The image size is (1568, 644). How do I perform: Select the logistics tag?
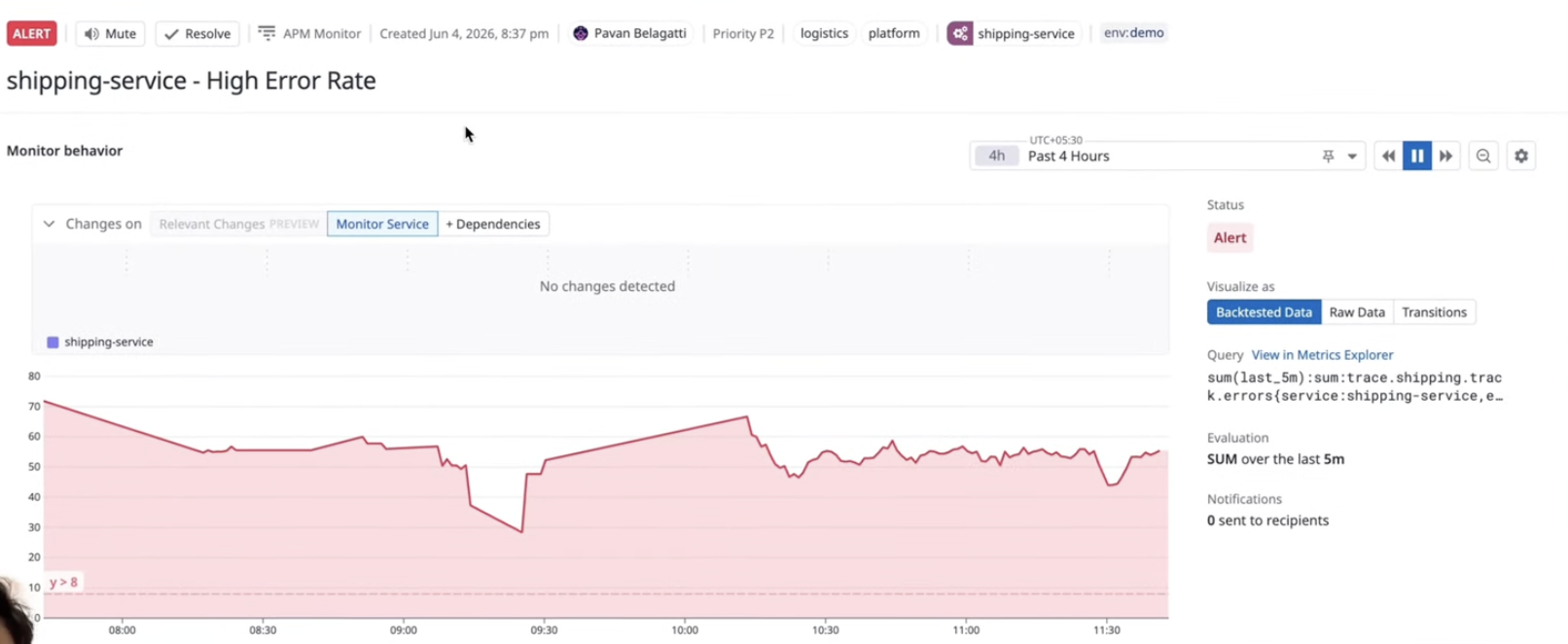(824, 33)
